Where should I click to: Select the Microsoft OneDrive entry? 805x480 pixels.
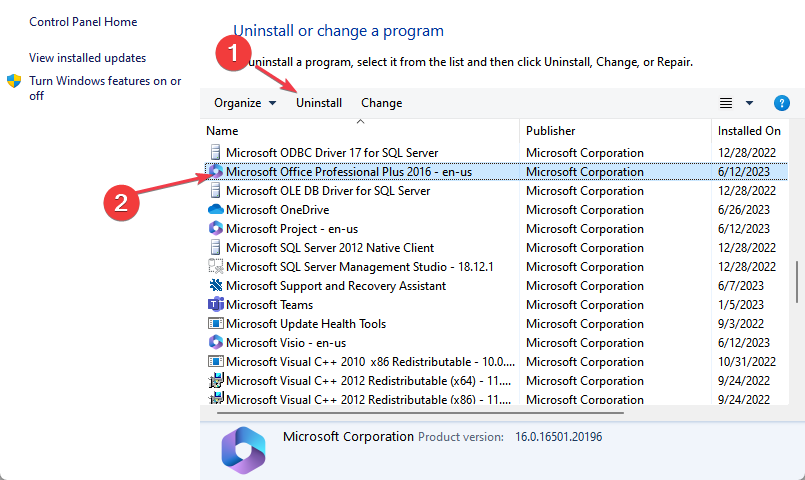coord(278,210)
